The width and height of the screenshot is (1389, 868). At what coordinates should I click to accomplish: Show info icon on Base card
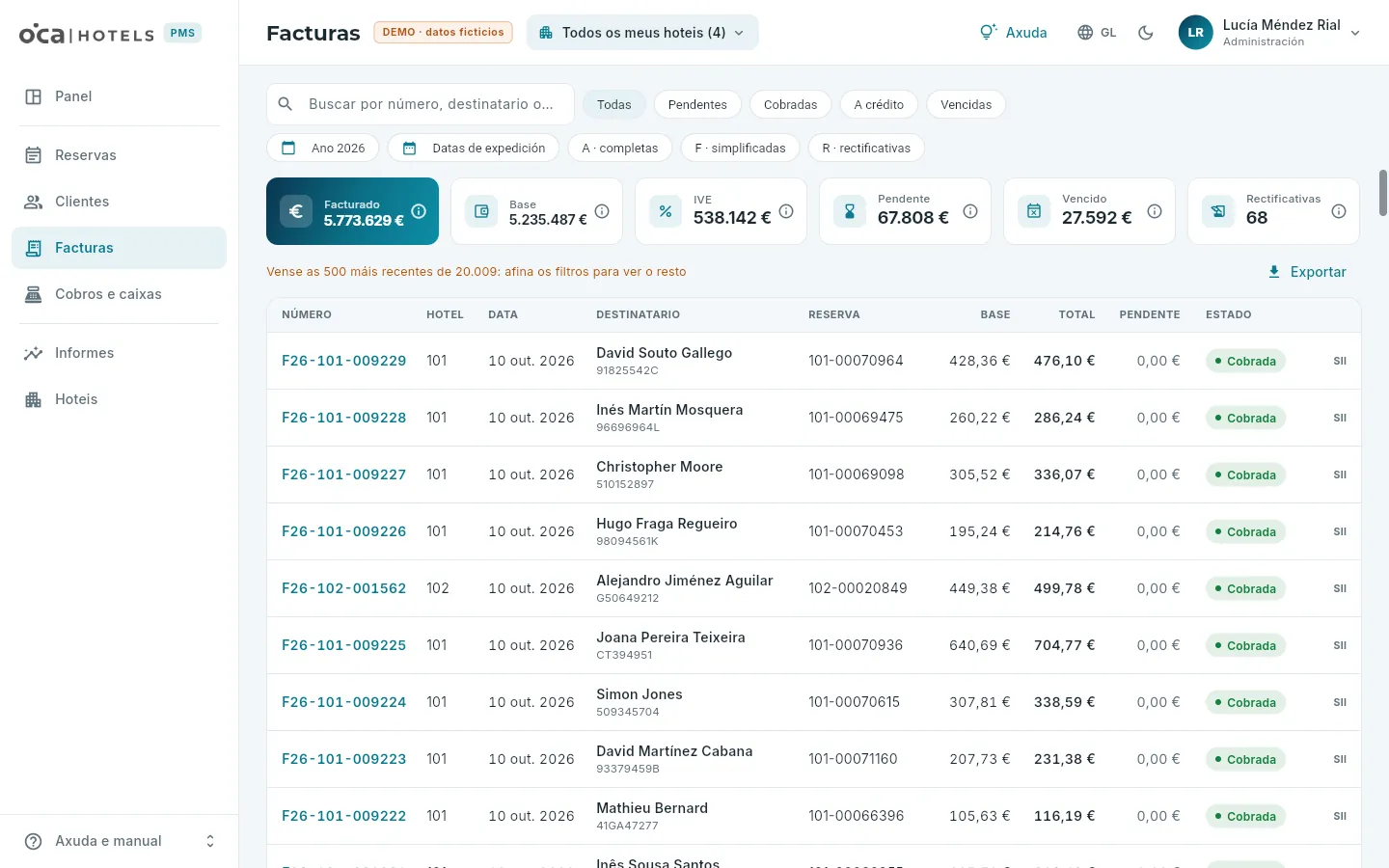coord(602,211)
